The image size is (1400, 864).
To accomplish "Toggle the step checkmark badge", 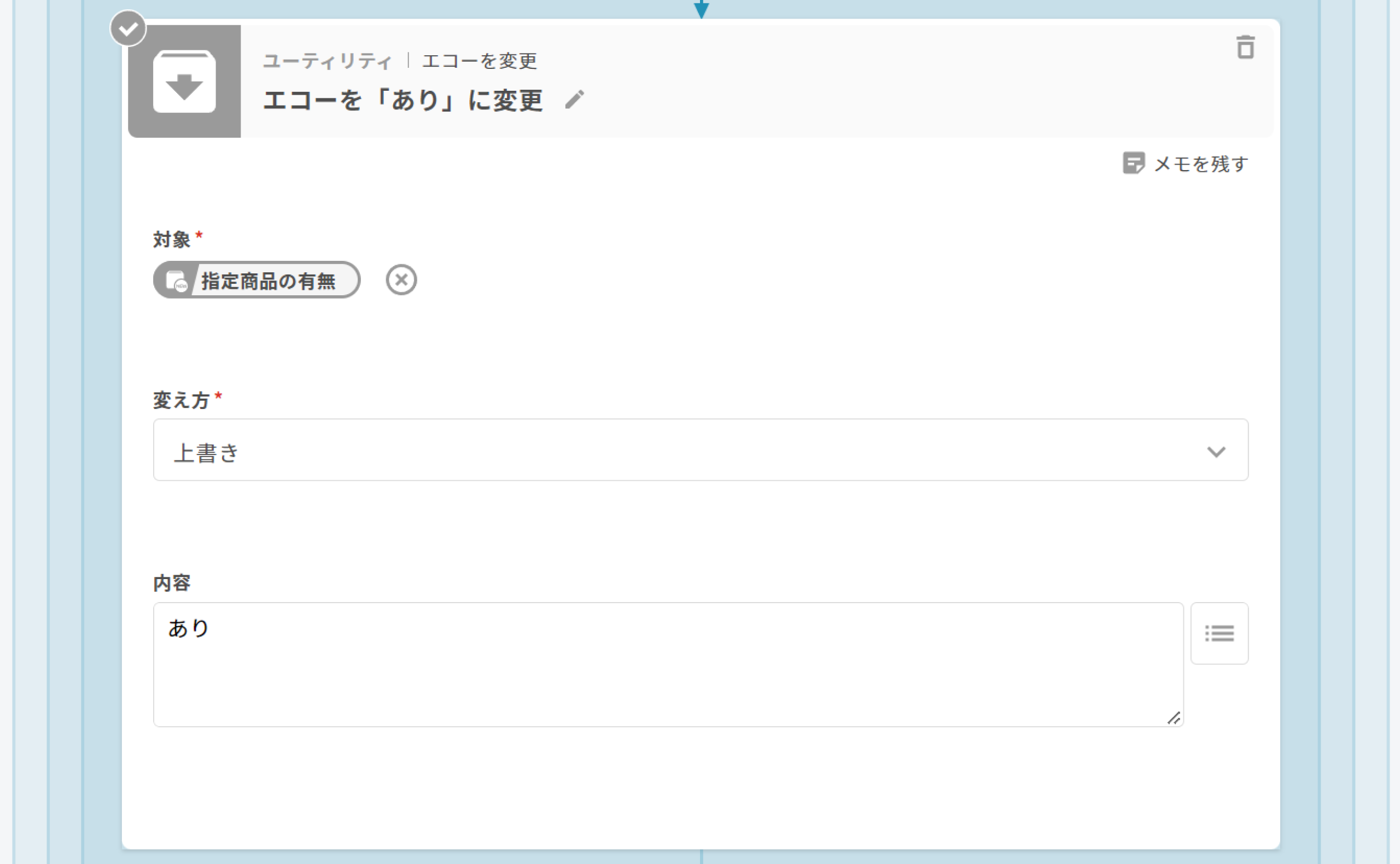I will coord(128,28).
